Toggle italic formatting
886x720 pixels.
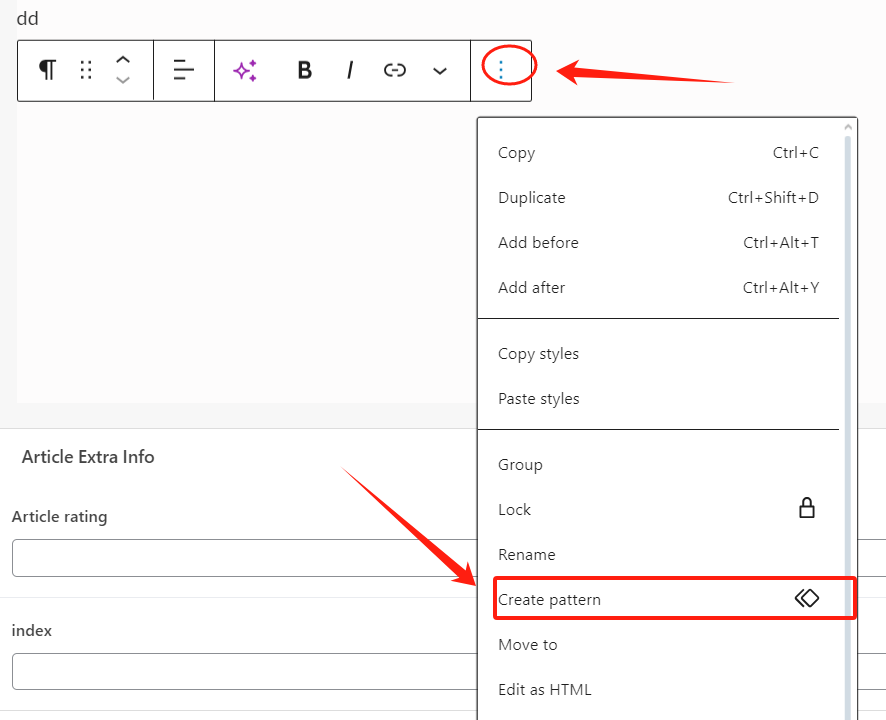(x=350, y=70)
